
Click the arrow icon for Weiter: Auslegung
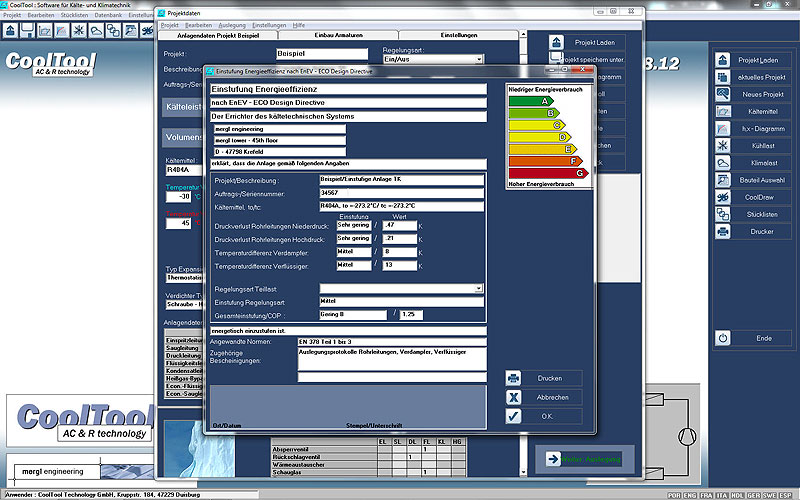point(553,459)
